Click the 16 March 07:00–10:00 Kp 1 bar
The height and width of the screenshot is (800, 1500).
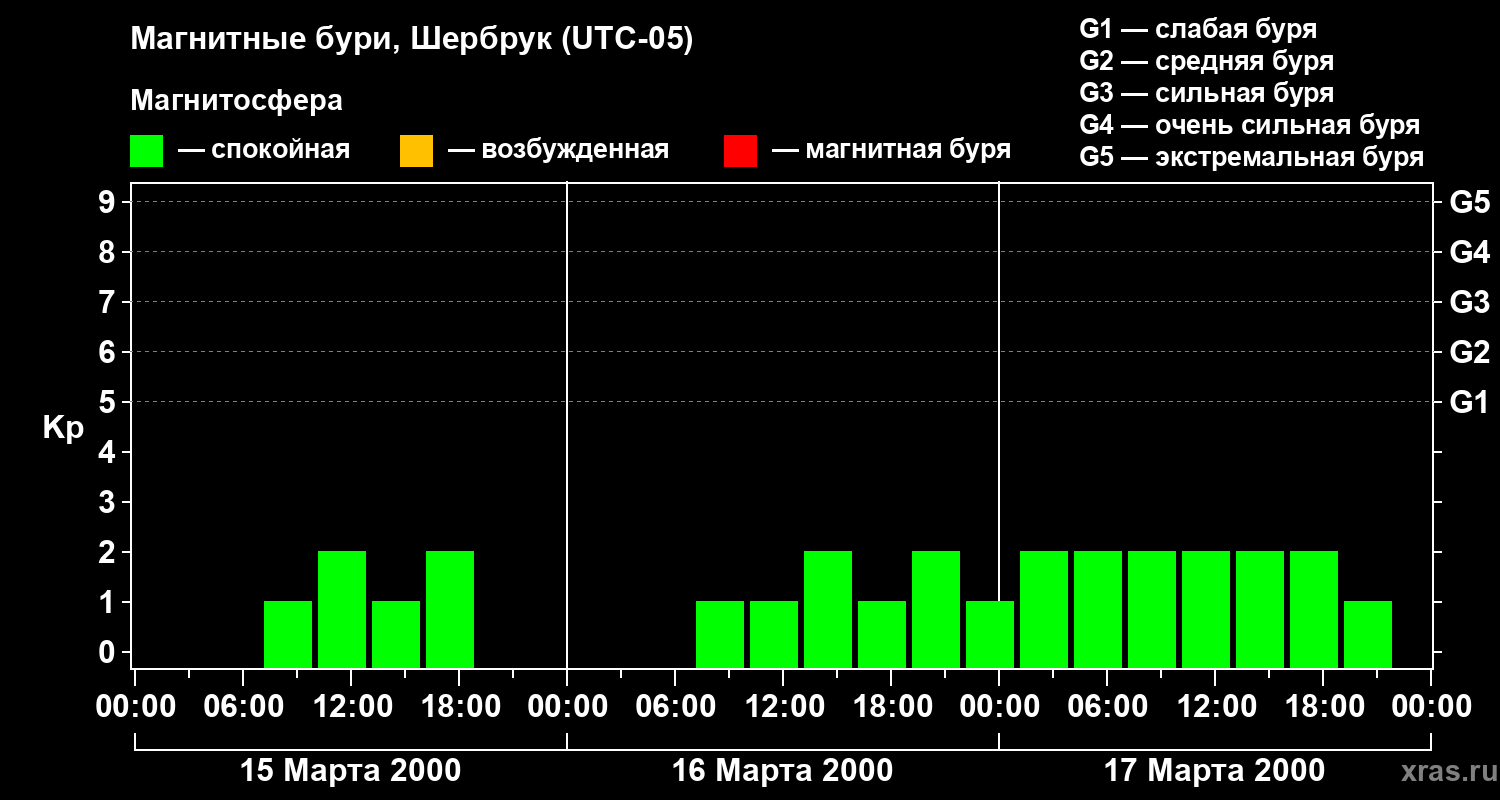[720, 634]
